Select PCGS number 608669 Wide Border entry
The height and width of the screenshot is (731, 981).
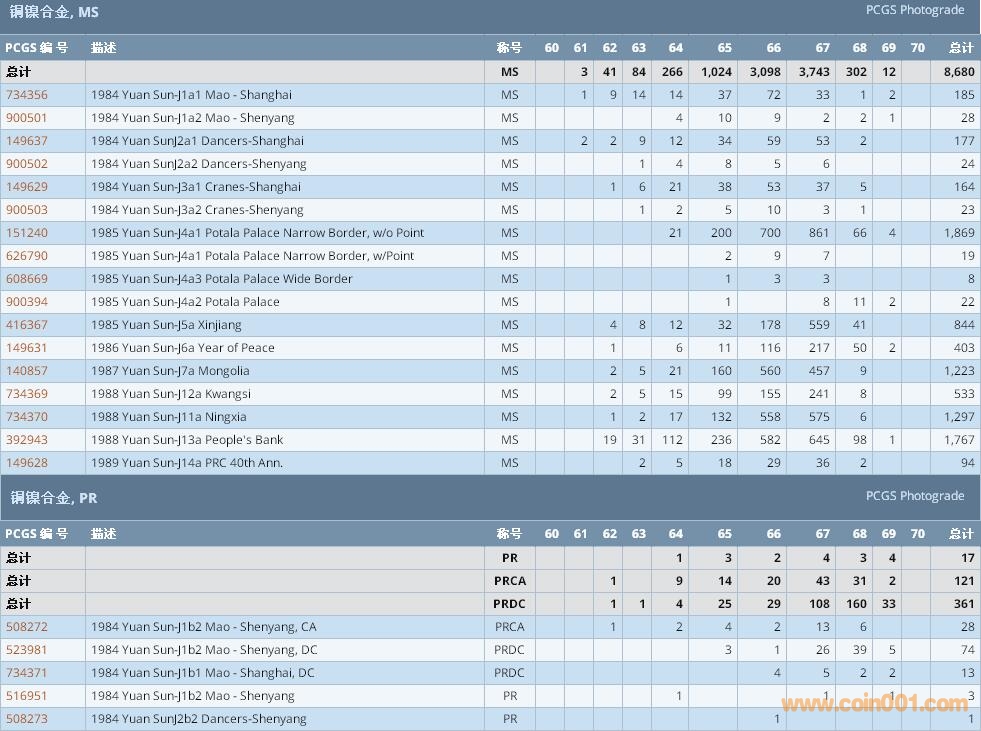click(x=27, y=279)
